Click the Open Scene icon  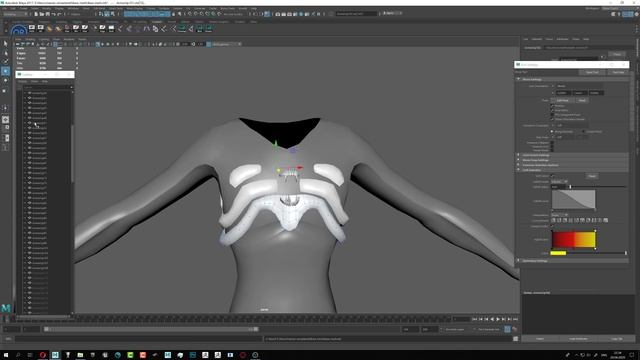coord(42,14)
